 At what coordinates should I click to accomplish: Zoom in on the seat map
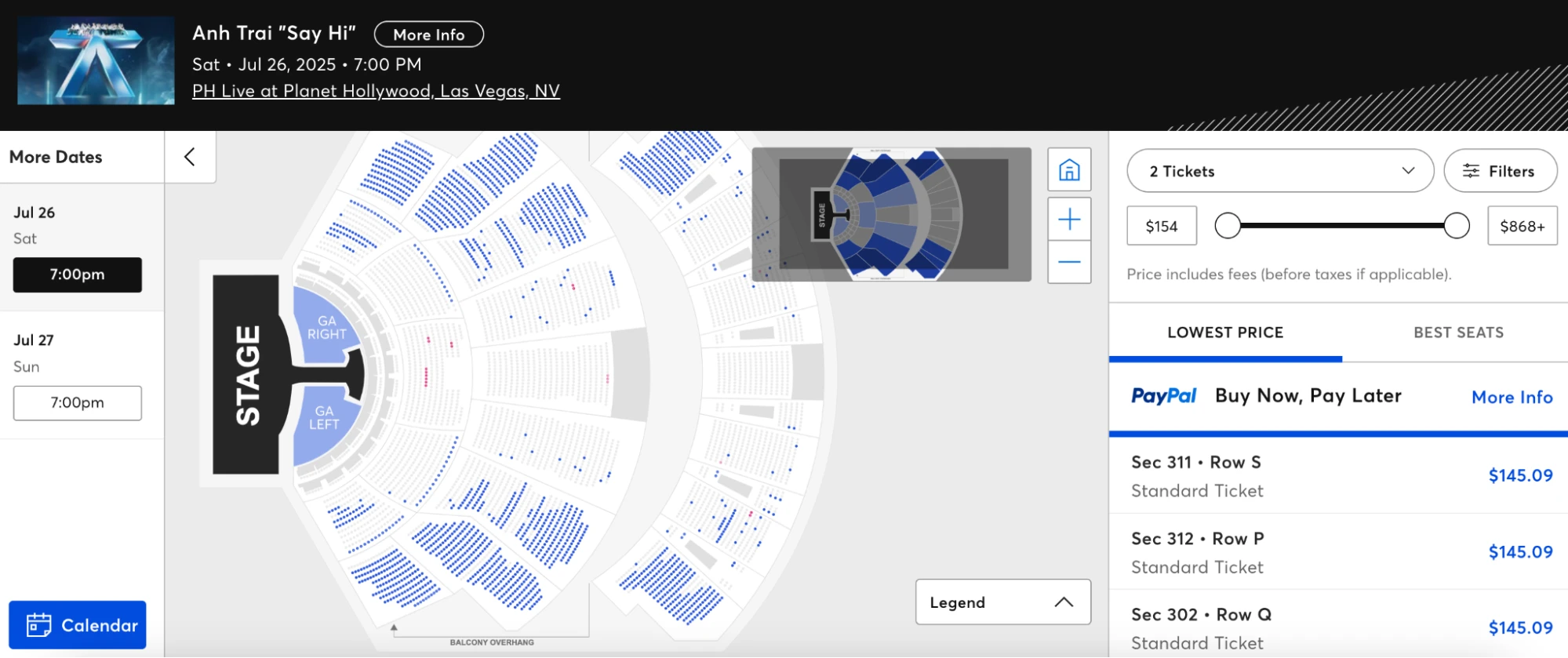pyautogui.click(x=1069, y=219)
